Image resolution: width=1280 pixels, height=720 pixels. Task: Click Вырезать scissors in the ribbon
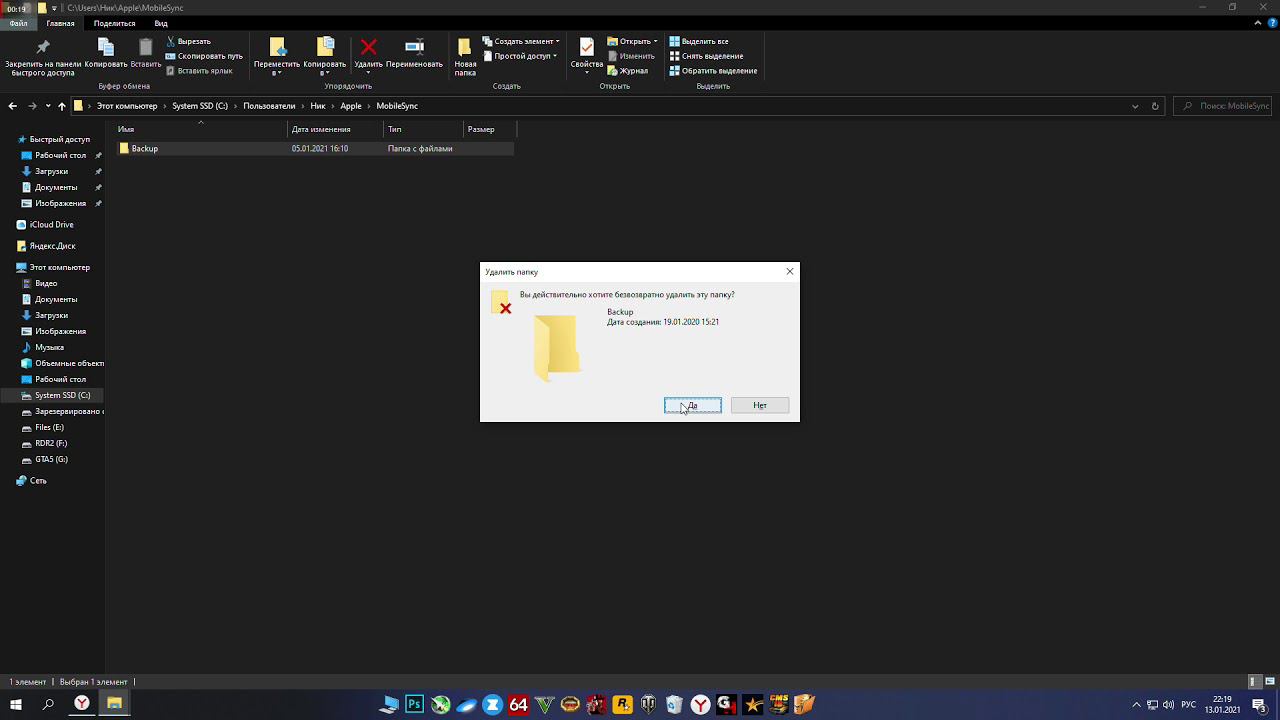188,41
